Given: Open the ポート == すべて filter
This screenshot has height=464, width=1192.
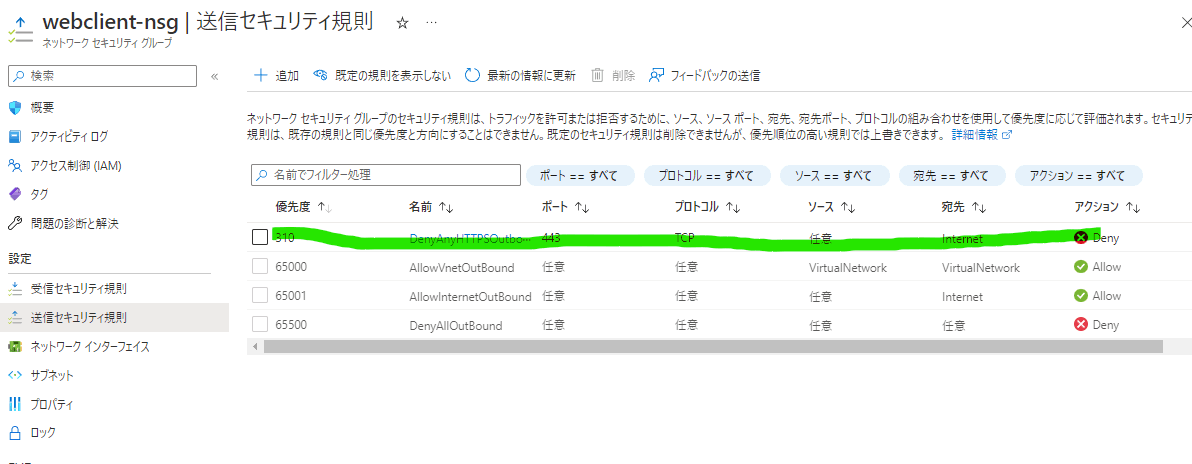Looking at the screenshot, I should pos(581,175).
